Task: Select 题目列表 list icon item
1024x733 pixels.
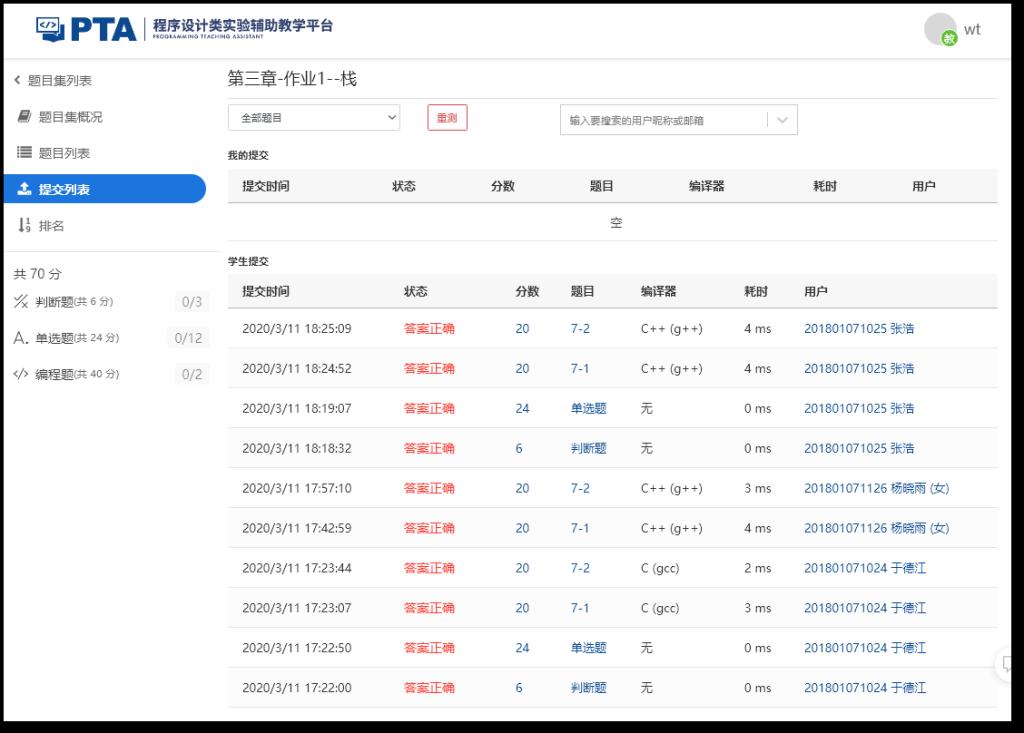Action: pos(25,153)
